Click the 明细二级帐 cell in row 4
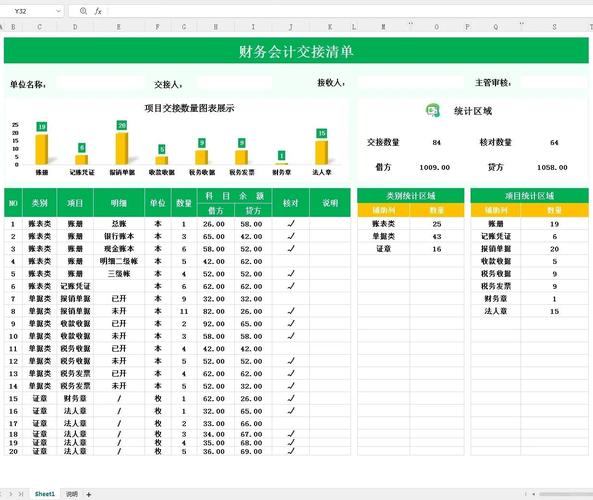The image size is (593, 500). (x=119, y=261)
